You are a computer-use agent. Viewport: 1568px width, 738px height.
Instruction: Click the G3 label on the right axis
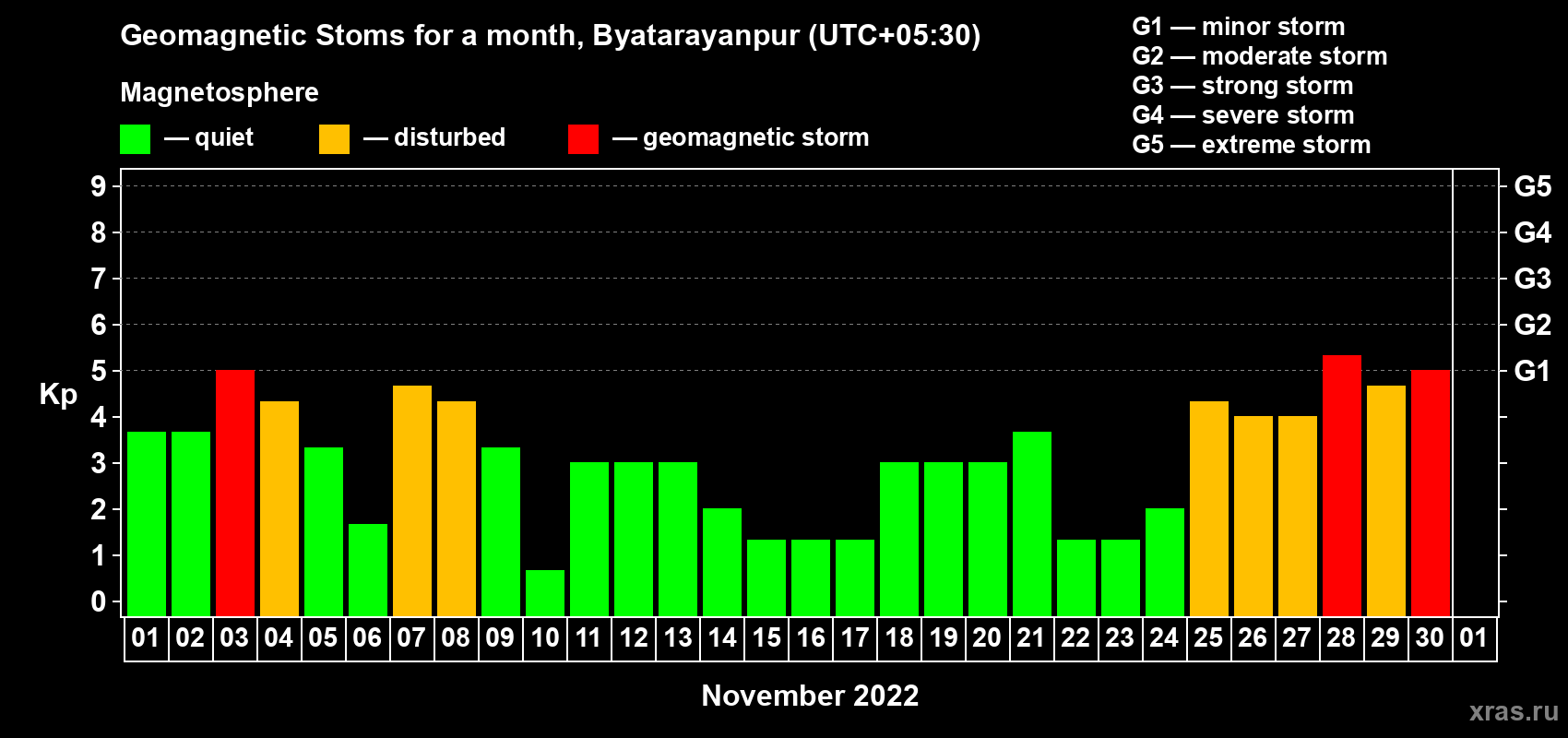1532,279
